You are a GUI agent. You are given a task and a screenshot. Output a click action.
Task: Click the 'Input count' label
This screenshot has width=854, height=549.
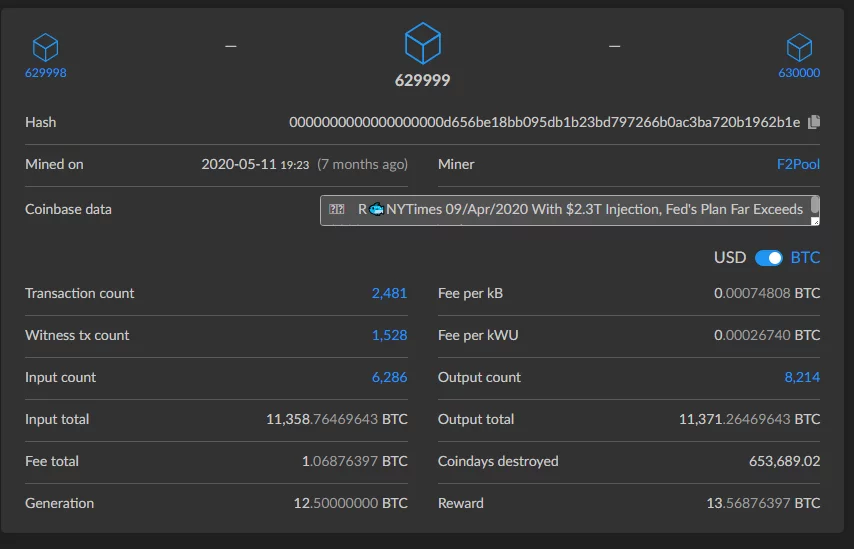point(60,377)
